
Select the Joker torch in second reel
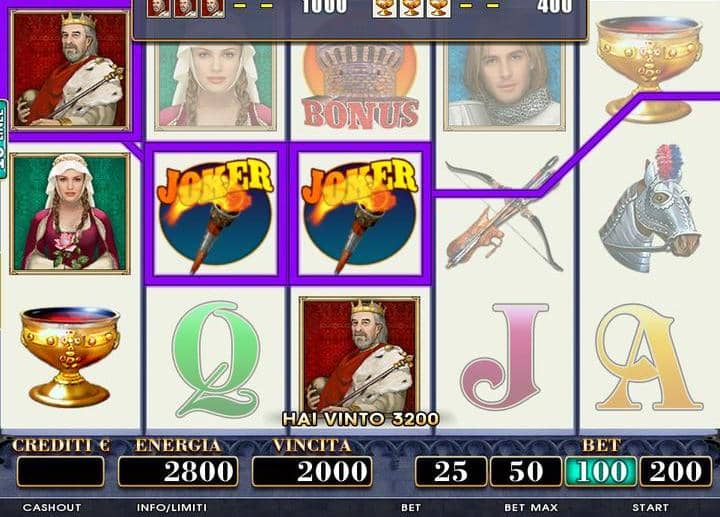click(x=215, y=214)
